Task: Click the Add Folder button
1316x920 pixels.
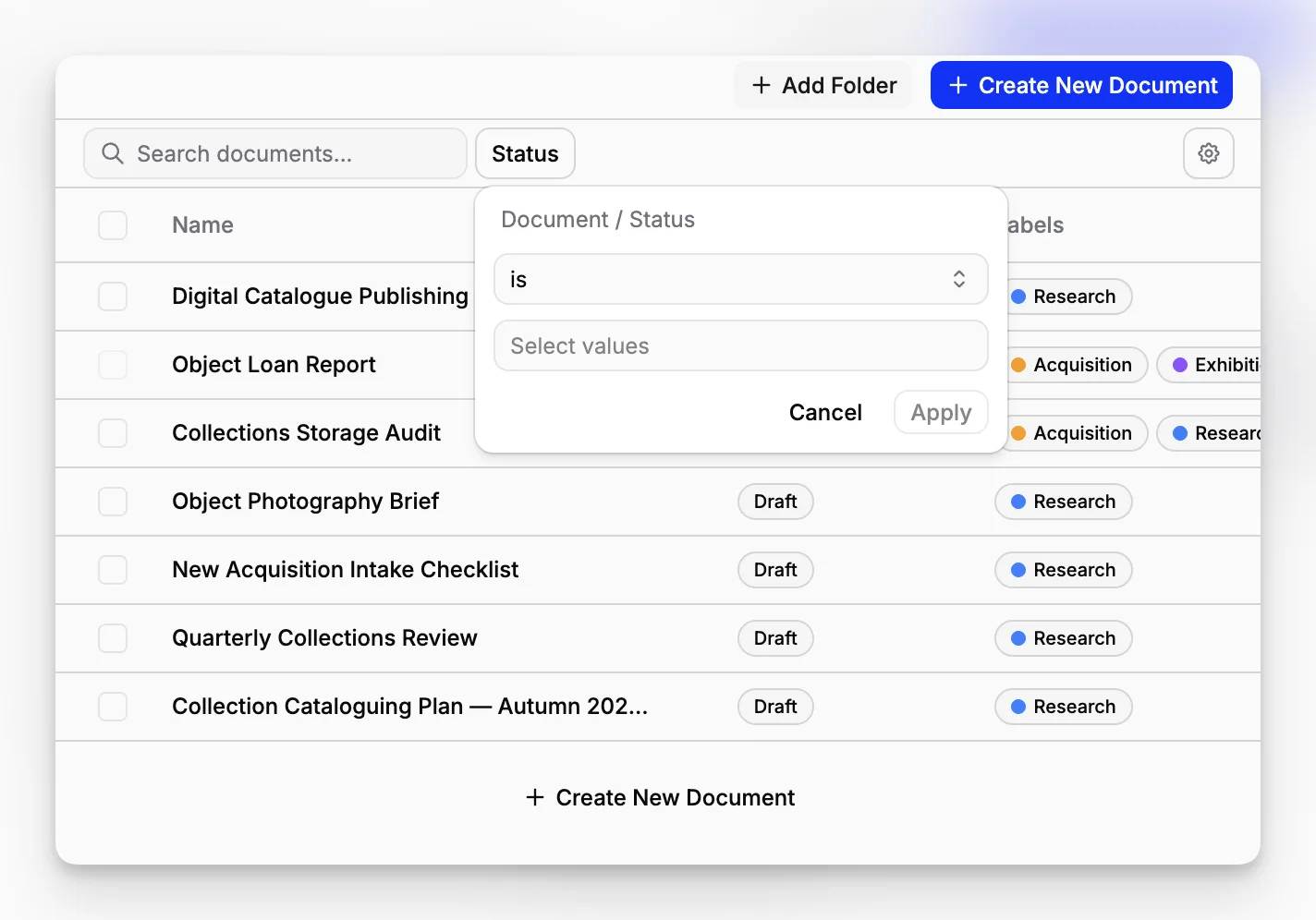Action: point(823,85)
